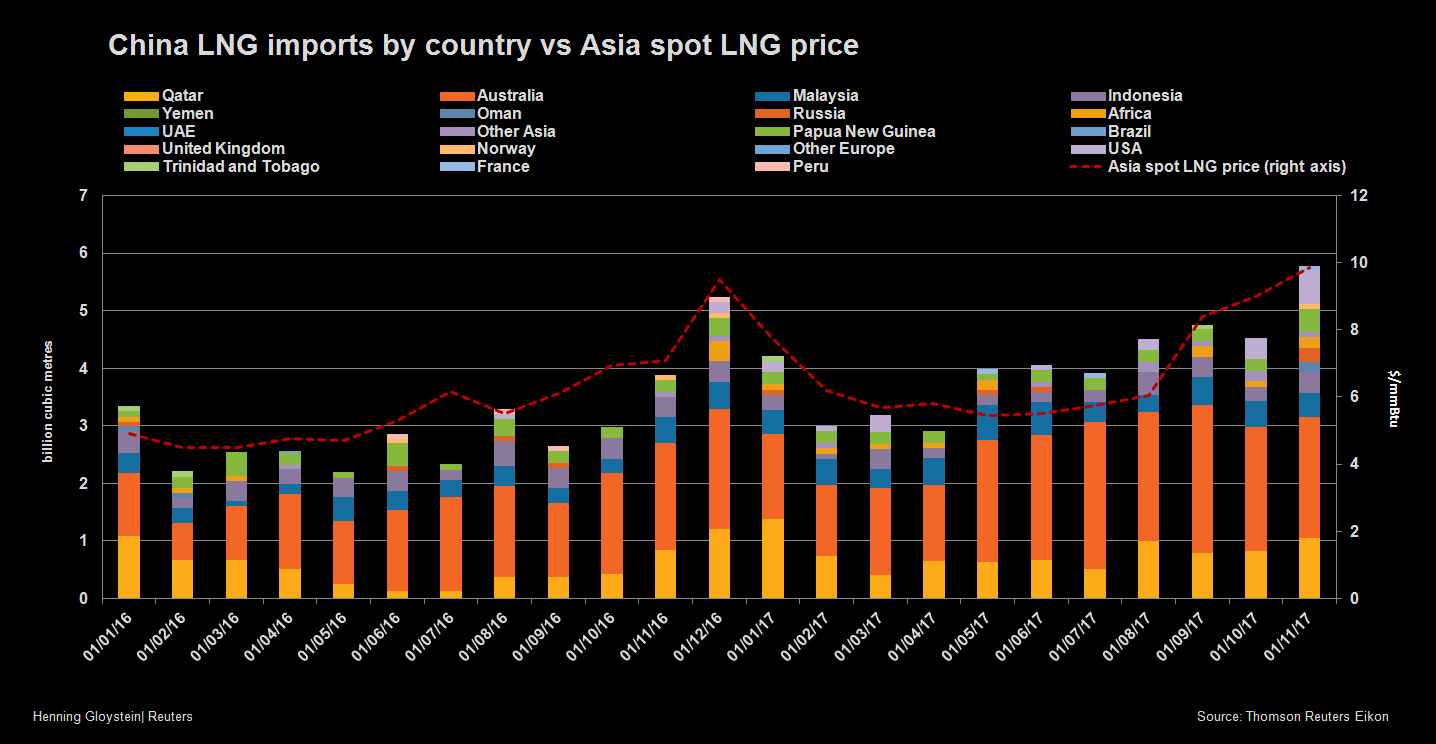Select the Malaysia legend swatch
This screenshot has width=1436, height=744.
tap(772, 97)
